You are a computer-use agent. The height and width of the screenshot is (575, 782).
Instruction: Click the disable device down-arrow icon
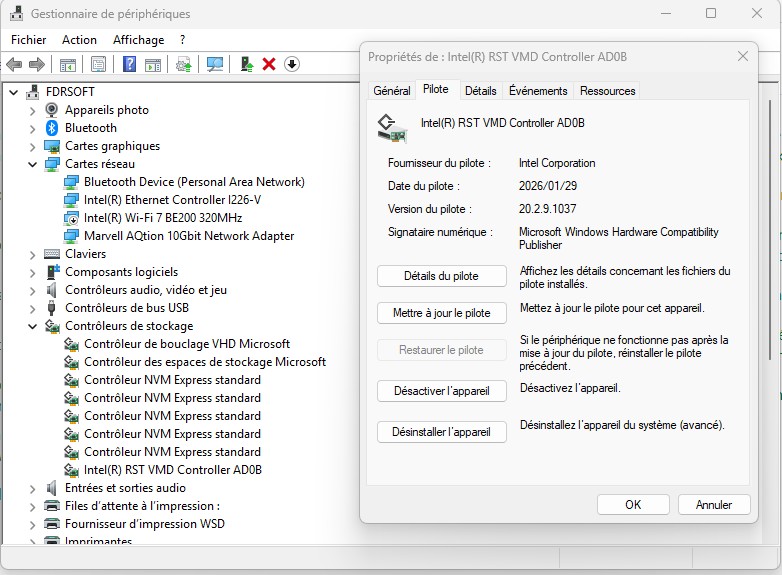(x=291, y=64)
